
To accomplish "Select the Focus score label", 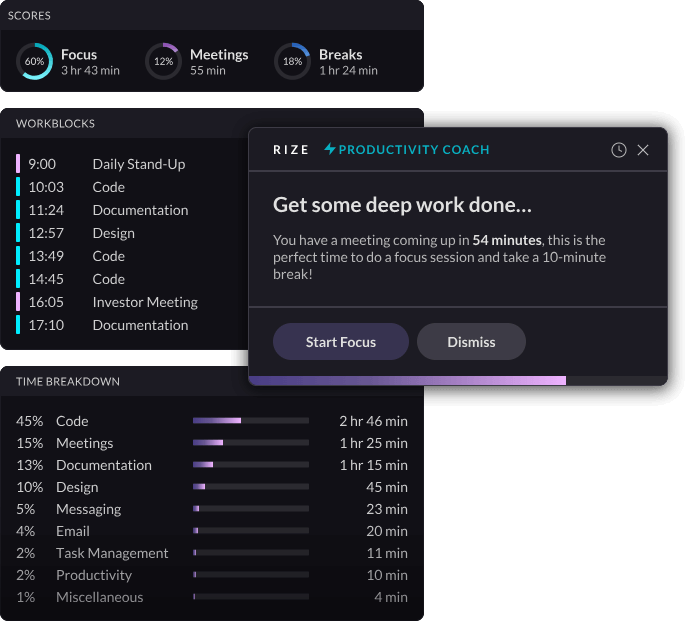I will tap(79, 55).
